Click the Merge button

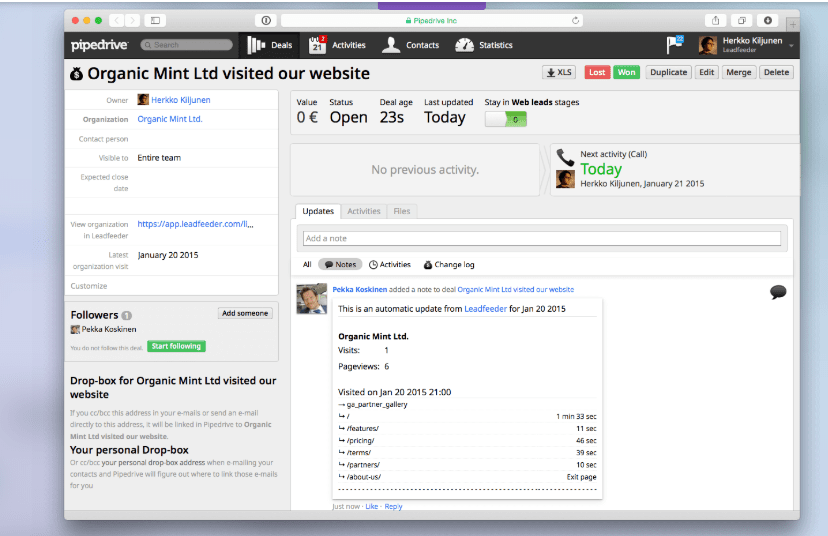tap(739, 72)
